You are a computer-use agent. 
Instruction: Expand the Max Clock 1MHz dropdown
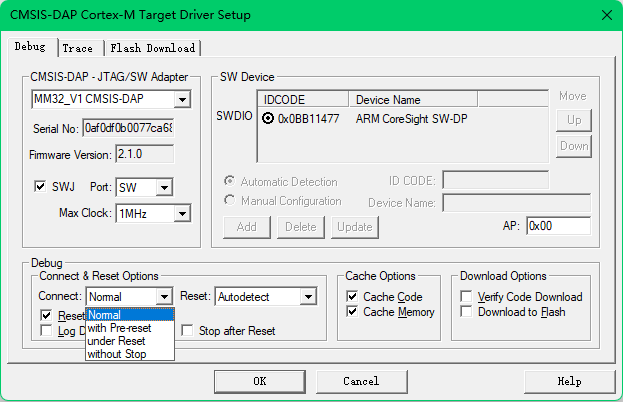(181, 213)
